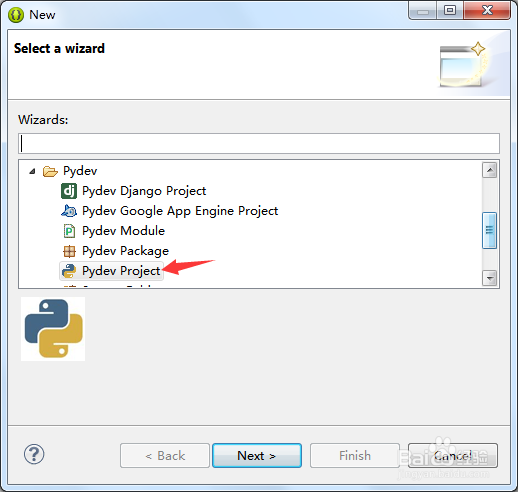Select Pydev Google App Engine Project entry
The height and width of the screenshot is (492, 518).
pos(180,211)
